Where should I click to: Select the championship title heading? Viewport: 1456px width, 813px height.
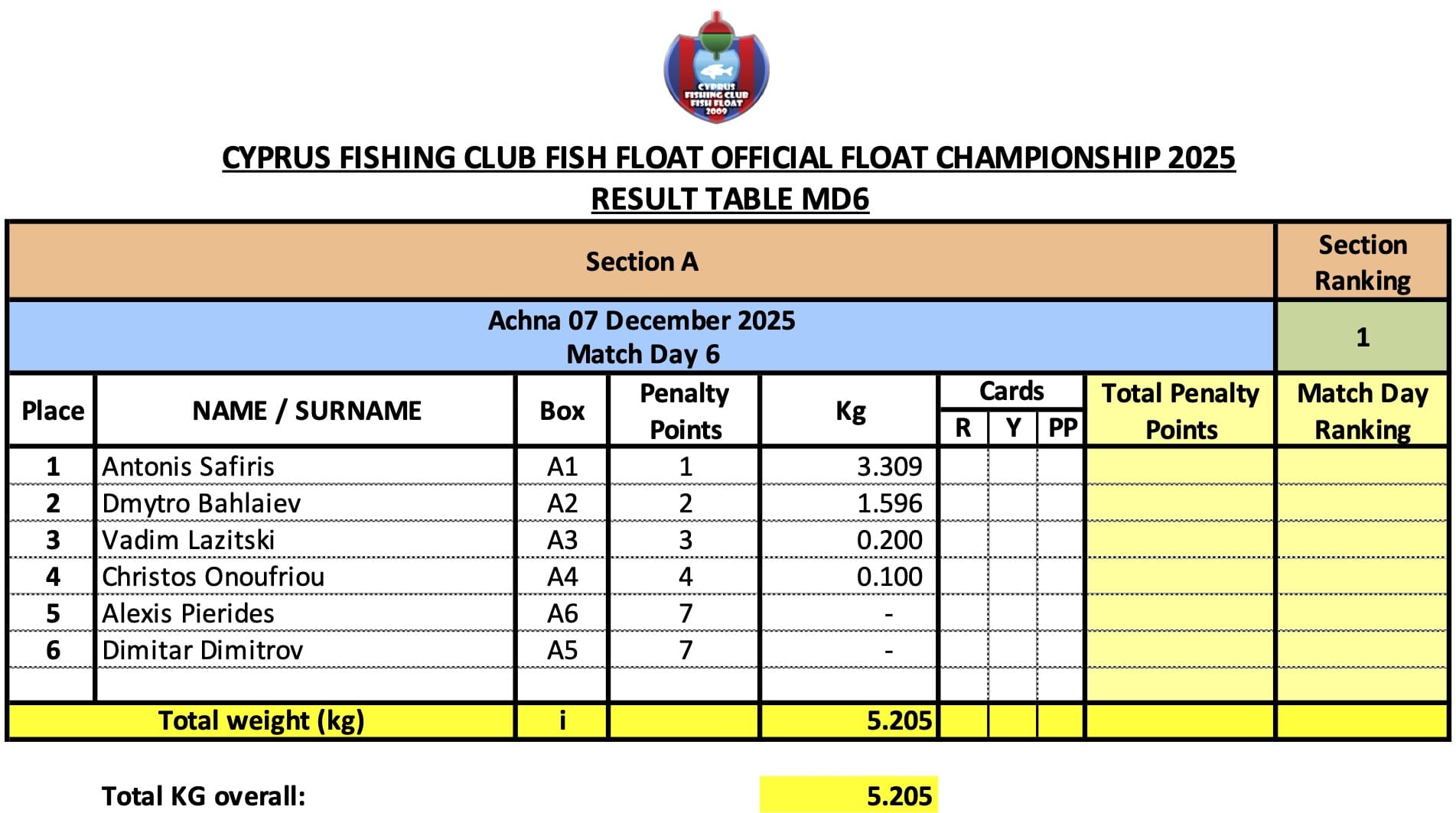pyautogui.click(x=728, y=158)
